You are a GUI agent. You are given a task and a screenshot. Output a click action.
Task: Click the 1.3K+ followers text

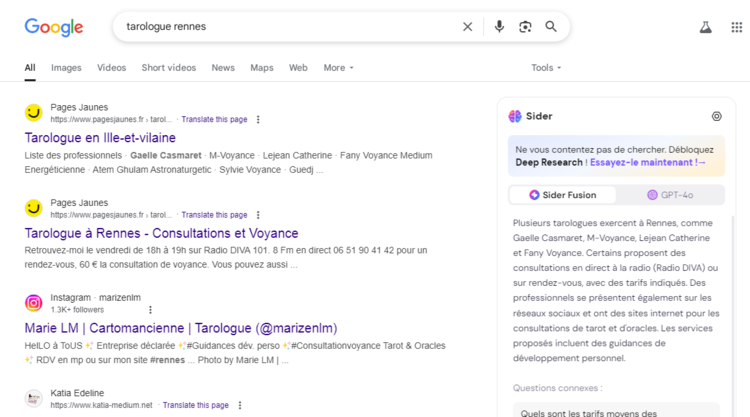tap(77, 310)
